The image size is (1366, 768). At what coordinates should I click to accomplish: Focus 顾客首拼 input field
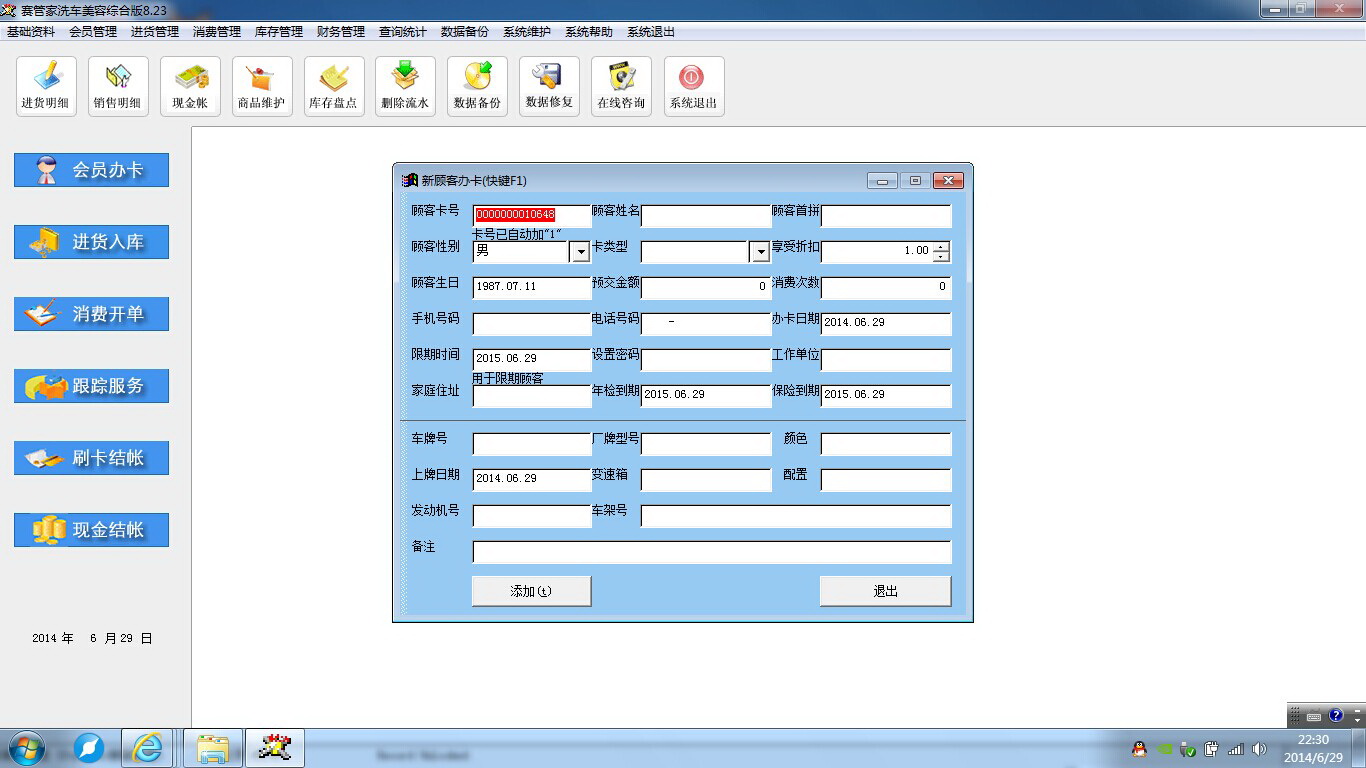(x=886, y=216)
